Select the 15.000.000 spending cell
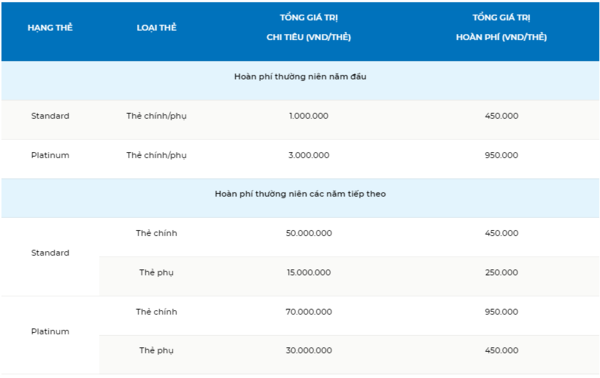The width and height of the screenshot is (600, 378). (x=309, y=272)
